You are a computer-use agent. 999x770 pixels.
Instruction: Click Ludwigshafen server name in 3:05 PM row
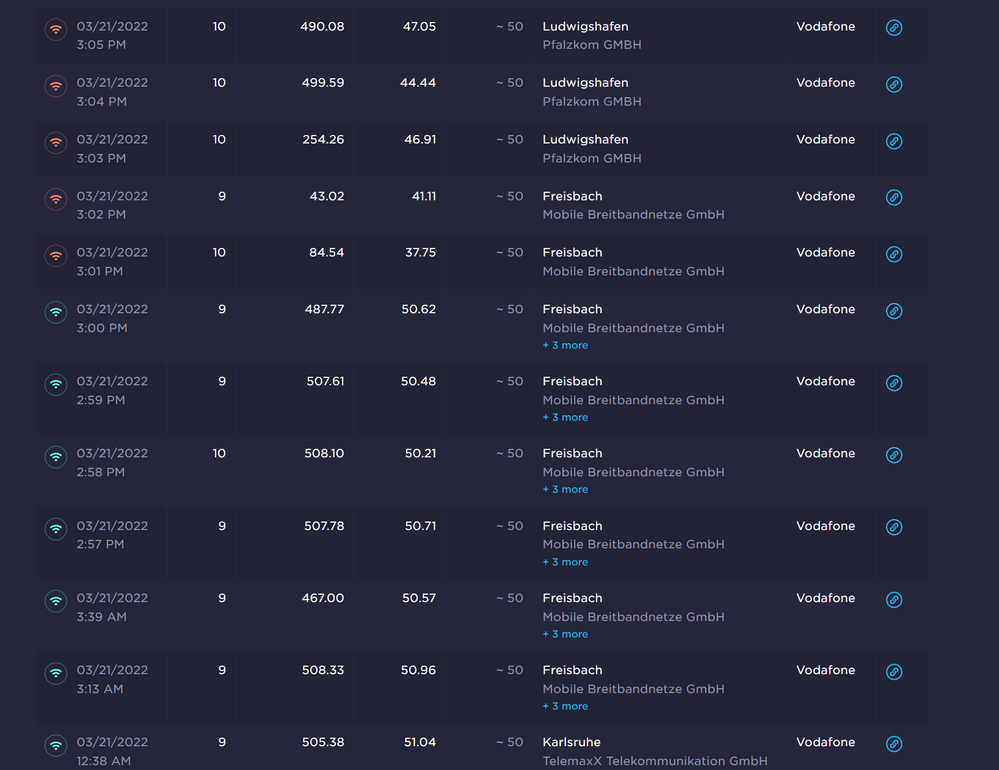585,27
